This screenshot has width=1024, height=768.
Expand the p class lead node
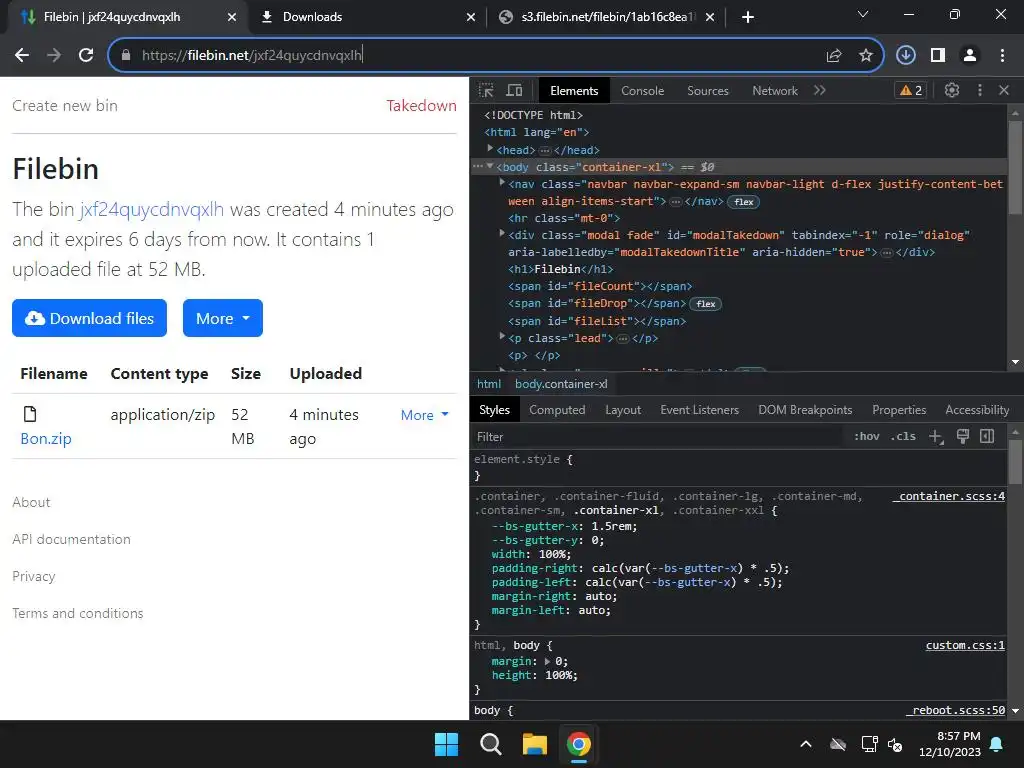[x=502, y=336]
